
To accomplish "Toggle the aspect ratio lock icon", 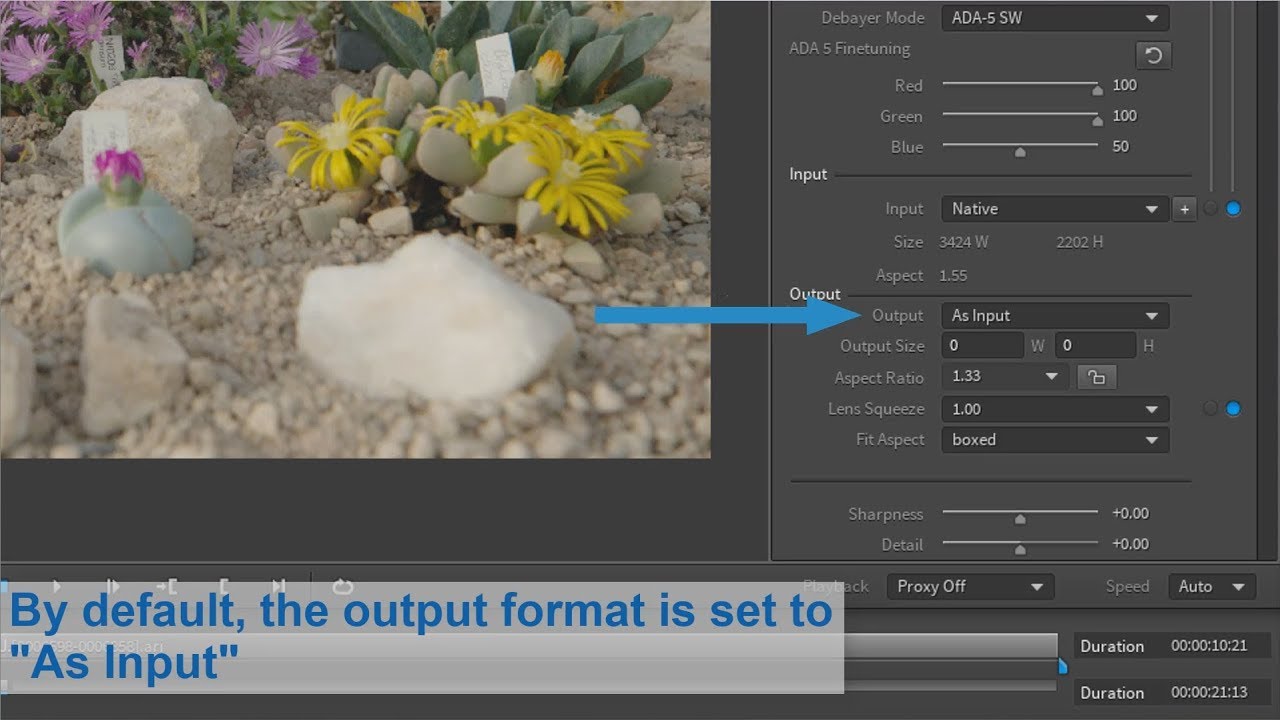I will click(x=1097, y=377).
